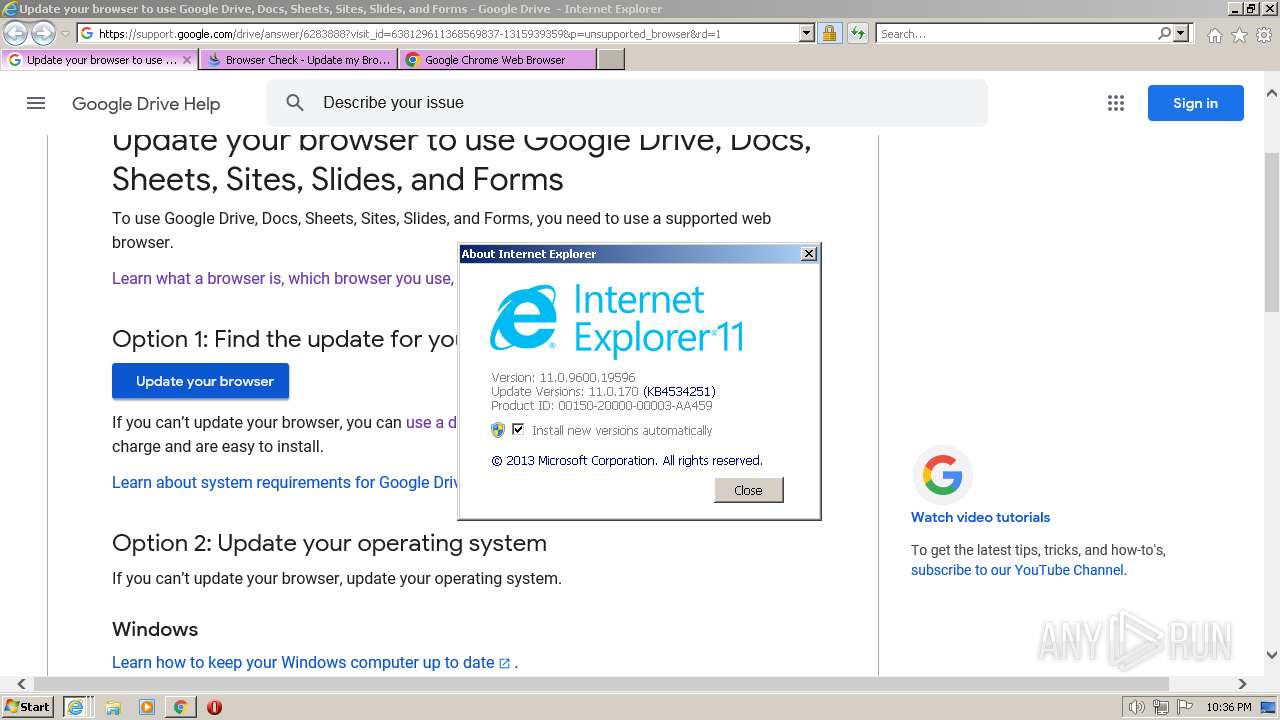Image resolution: width=1280 pixels, height=720 pixels.
Task: Click the volume speaker tray icon
Action: point(1136,707)
